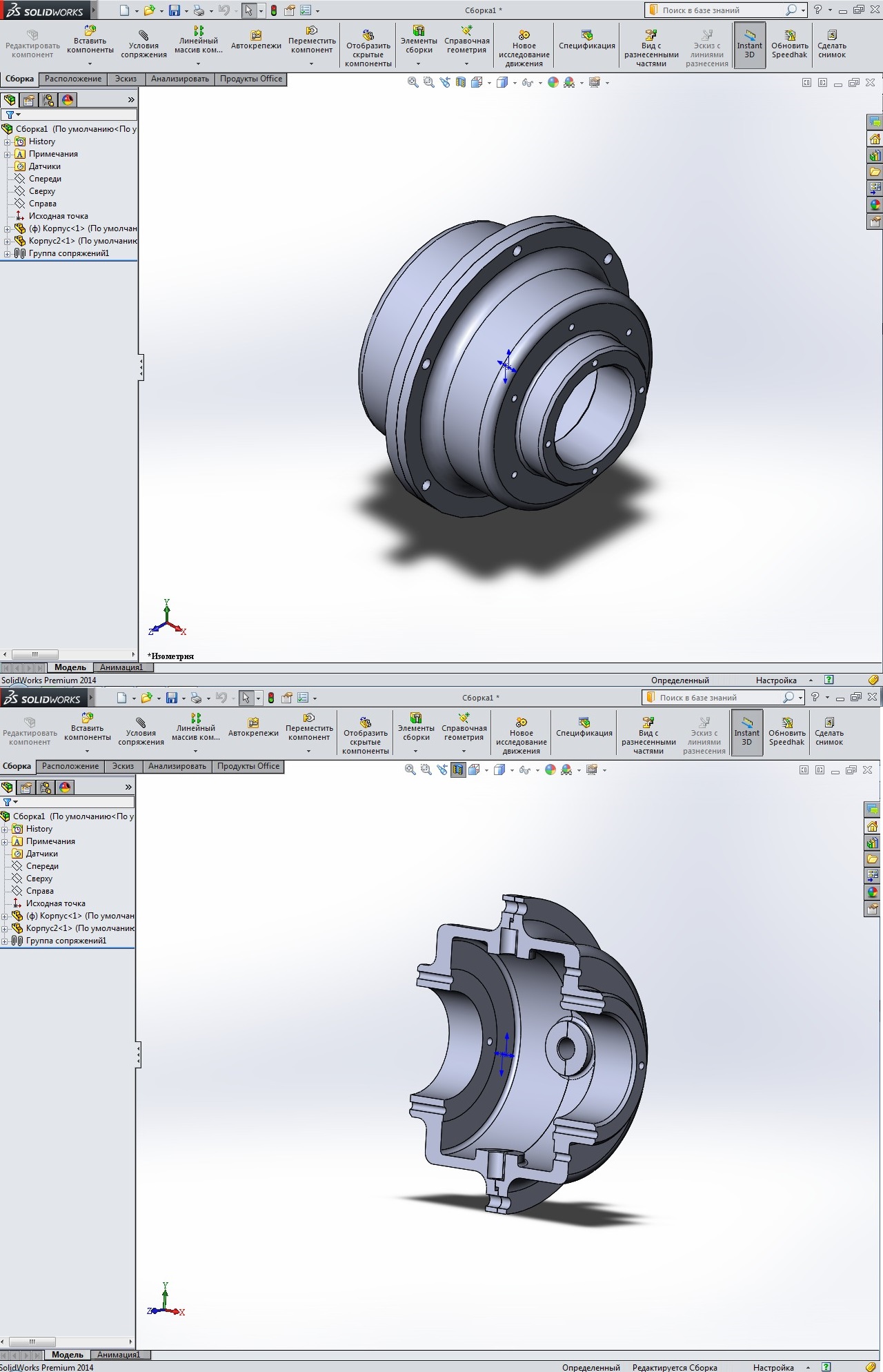The width and height of the screenshot is (883, 1372).
Task: Click Insert Components icon in bottom window
Action: point(88,718)
